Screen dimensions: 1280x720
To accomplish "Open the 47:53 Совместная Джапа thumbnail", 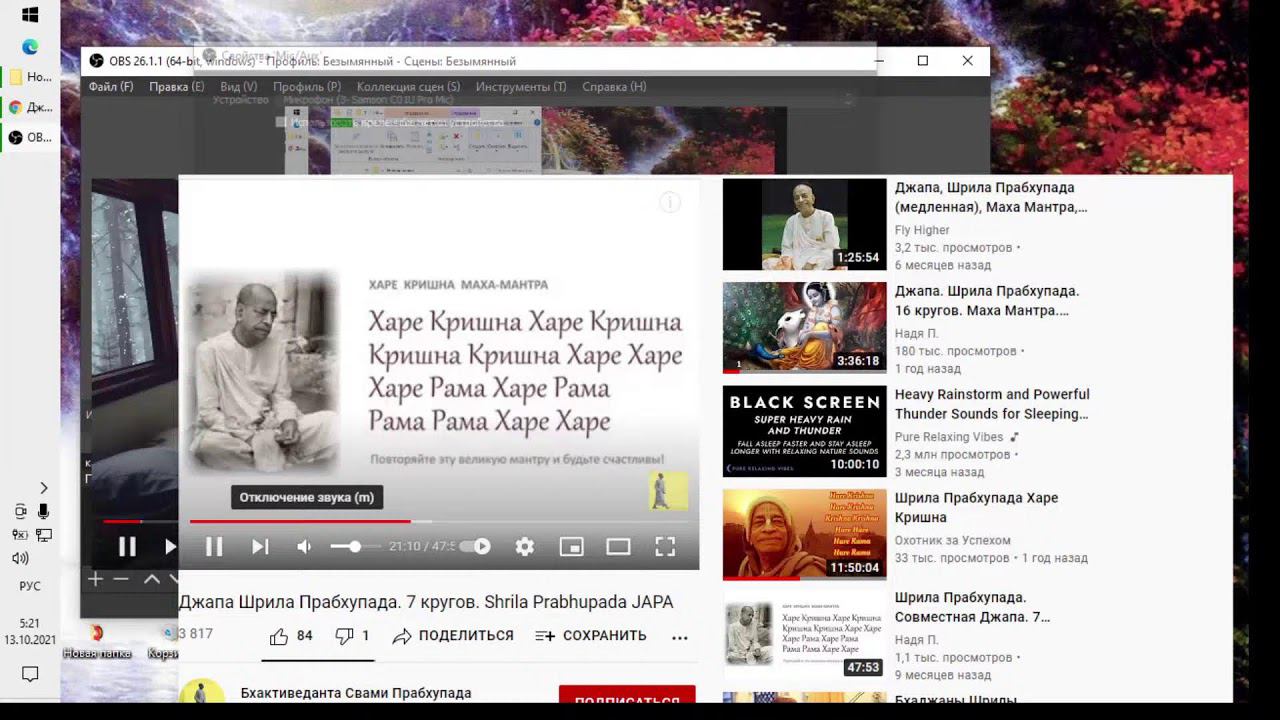I will click(804, 637).
